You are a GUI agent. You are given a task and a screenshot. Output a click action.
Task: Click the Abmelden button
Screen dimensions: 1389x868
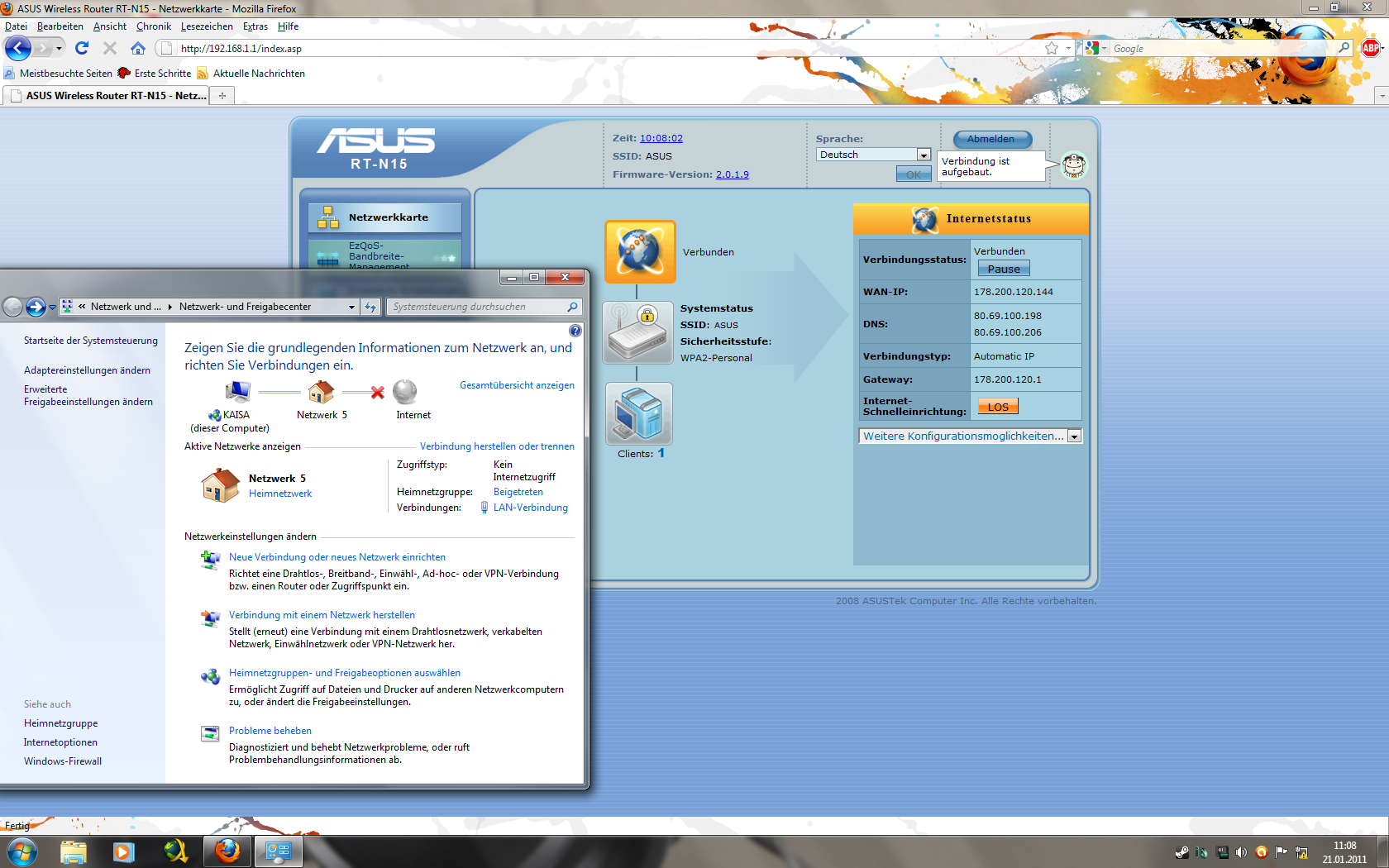[x=991, y=139]
